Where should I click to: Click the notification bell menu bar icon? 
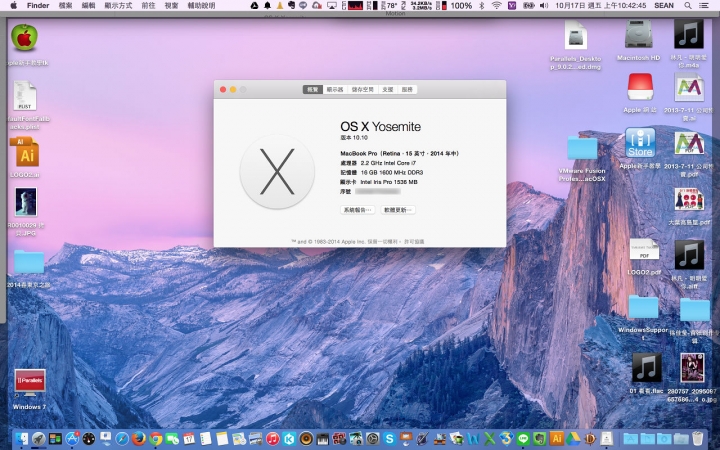267,6
